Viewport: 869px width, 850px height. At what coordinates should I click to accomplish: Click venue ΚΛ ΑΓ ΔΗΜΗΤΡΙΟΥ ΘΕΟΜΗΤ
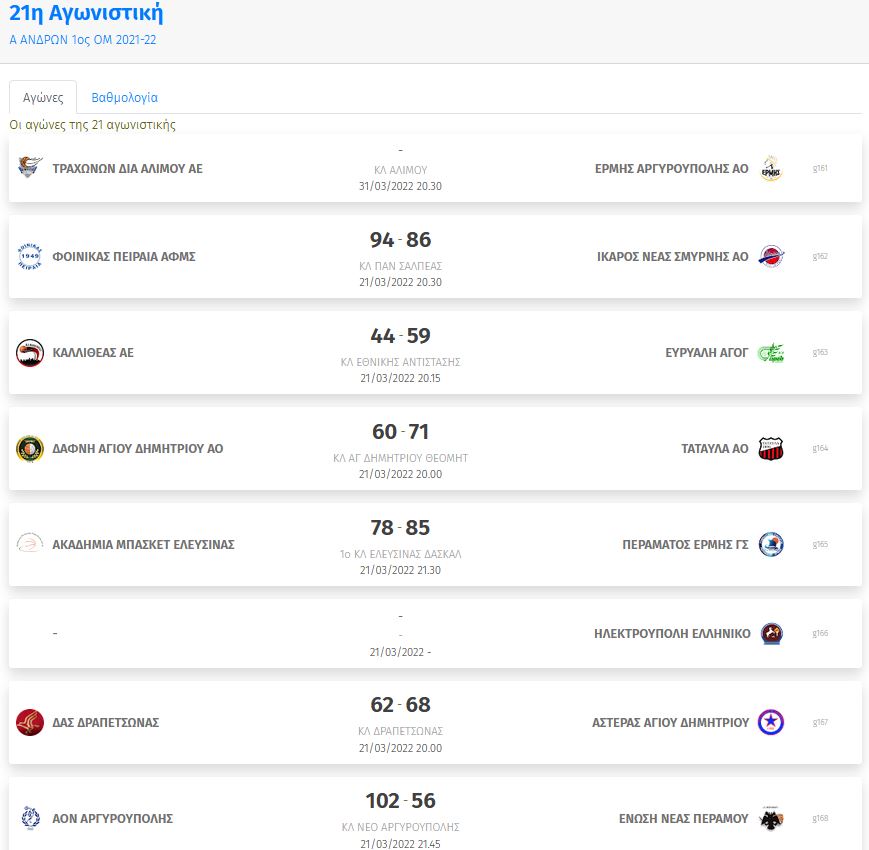400,458
